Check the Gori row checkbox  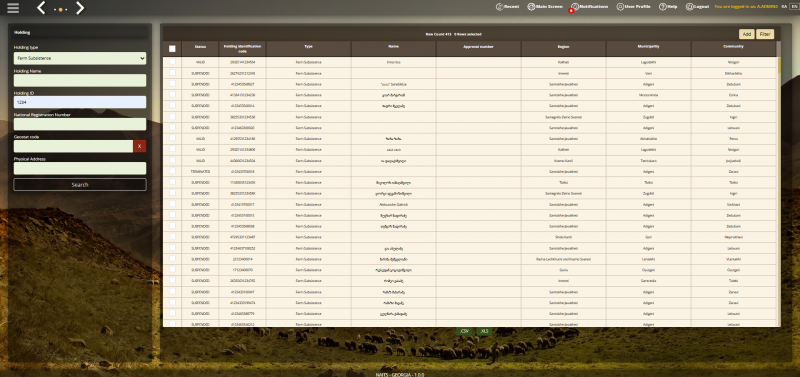[x=172, y=237]
